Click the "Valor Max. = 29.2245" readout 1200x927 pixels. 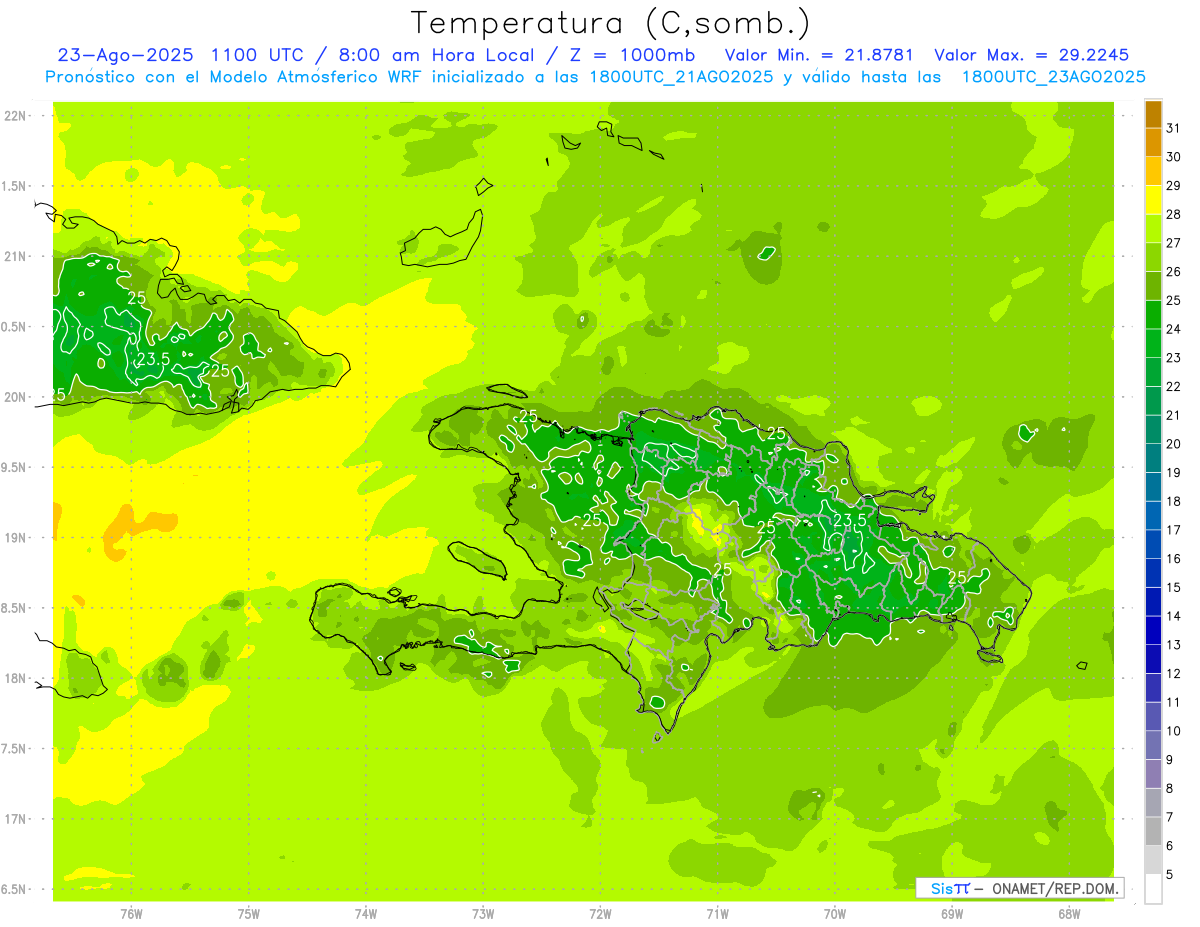pyautogui.click(x=1031, y=55)
